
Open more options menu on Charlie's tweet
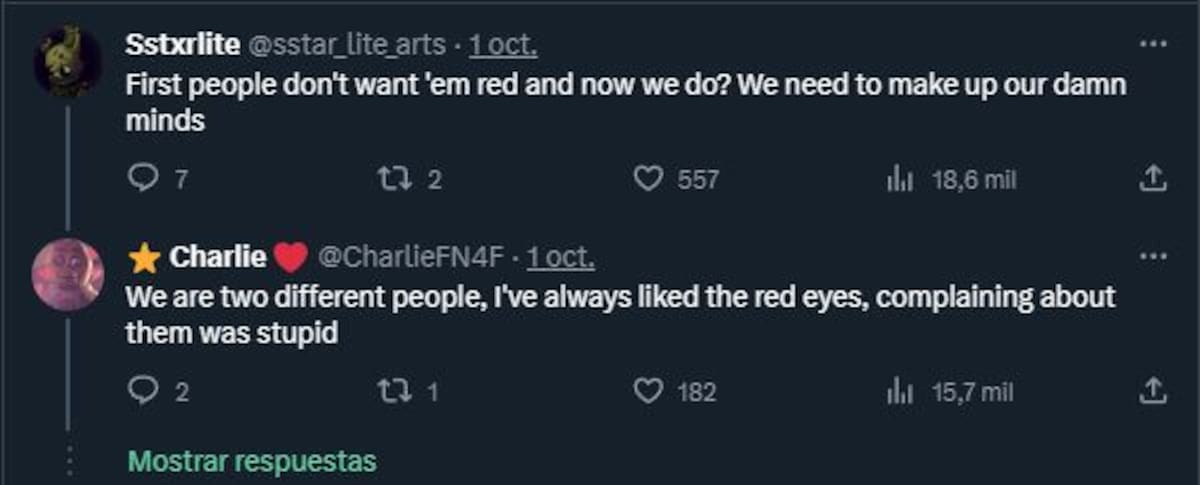point(1153,256)
